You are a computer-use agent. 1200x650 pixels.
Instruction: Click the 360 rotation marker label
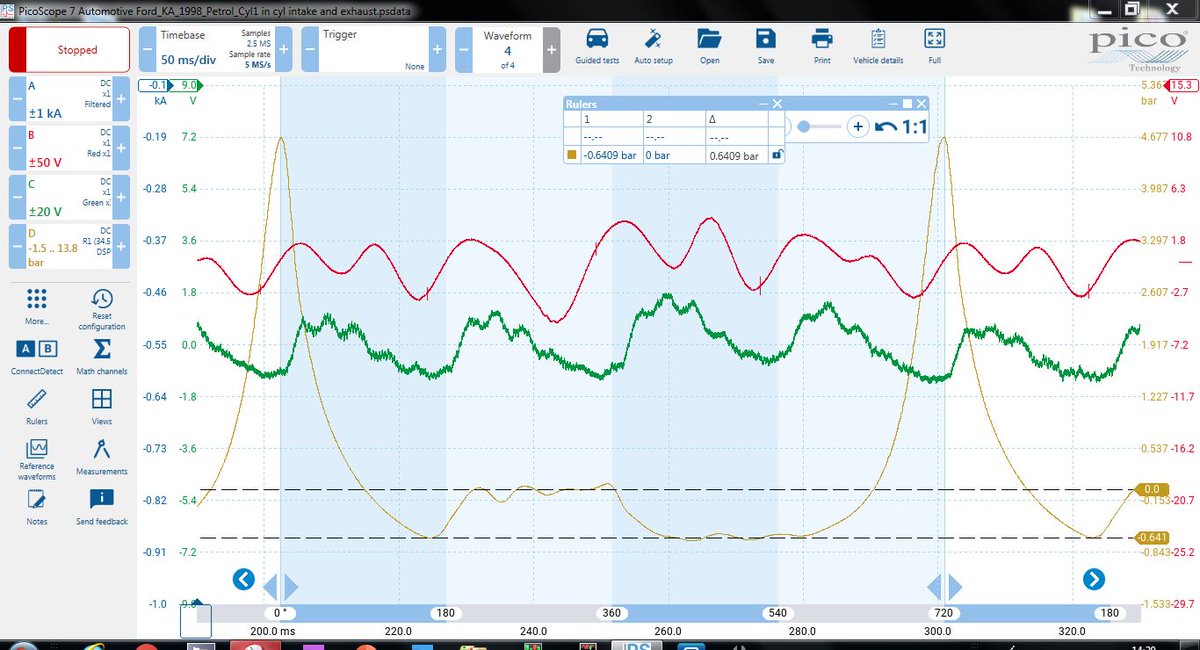(x=612, y=612)
